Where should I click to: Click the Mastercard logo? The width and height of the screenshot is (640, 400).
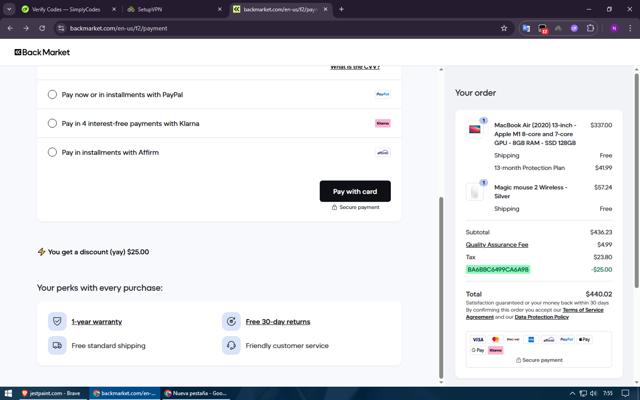pos(496,339)
